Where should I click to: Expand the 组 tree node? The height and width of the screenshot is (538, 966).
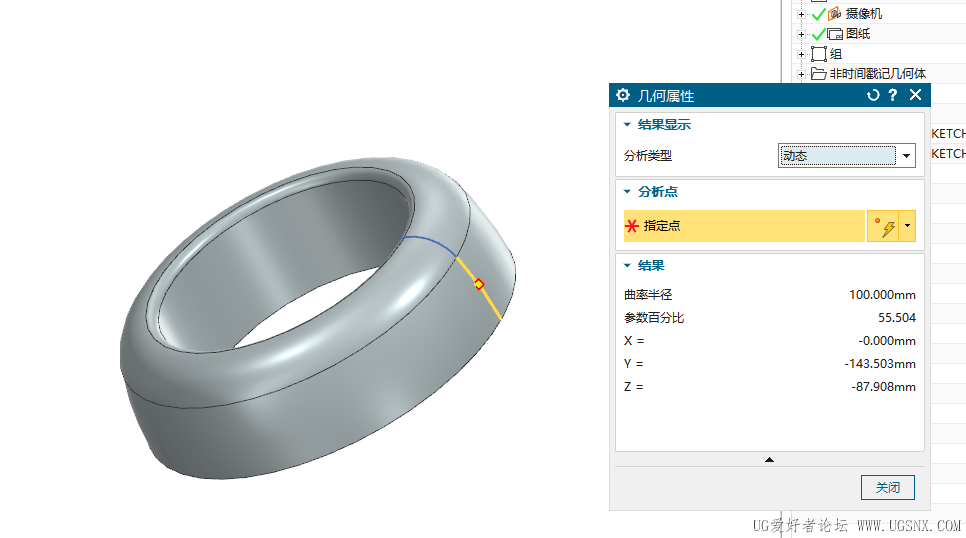(801, 54)
